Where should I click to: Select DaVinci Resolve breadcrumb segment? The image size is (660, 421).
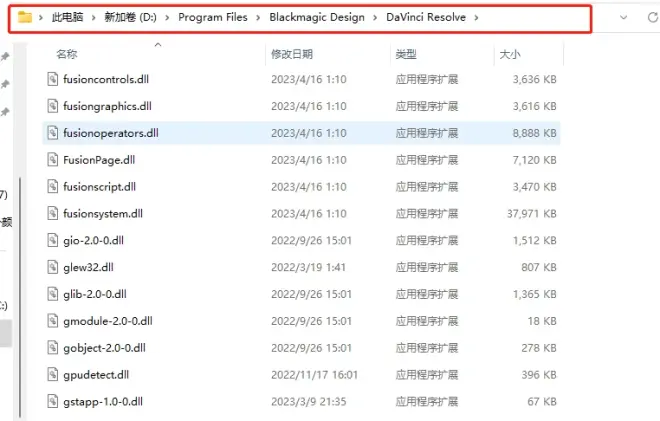coord(426,17)
